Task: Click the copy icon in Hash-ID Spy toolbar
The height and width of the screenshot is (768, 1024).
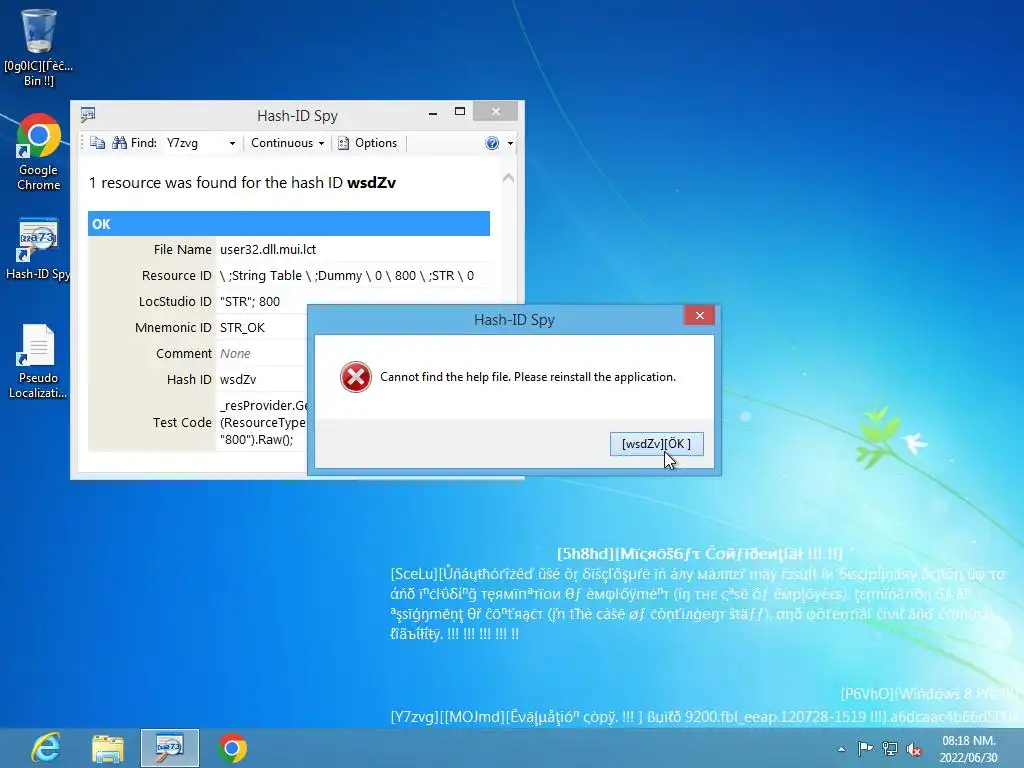Action: click(x=97, y=143)
